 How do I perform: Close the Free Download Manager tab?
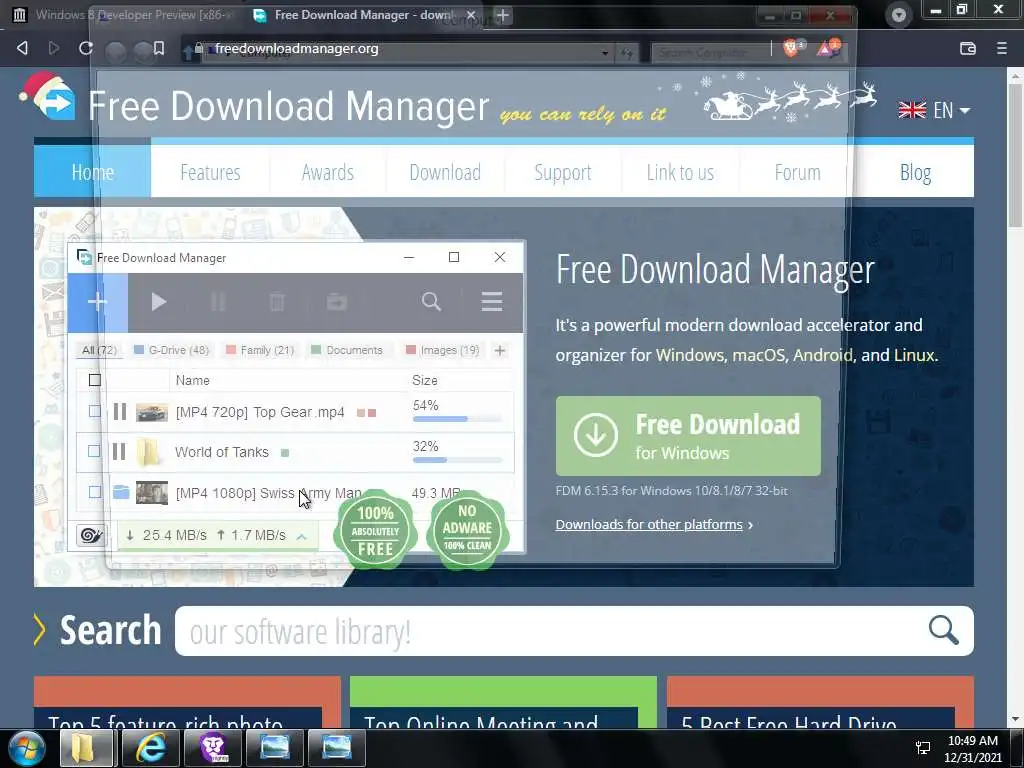(471, 15)
